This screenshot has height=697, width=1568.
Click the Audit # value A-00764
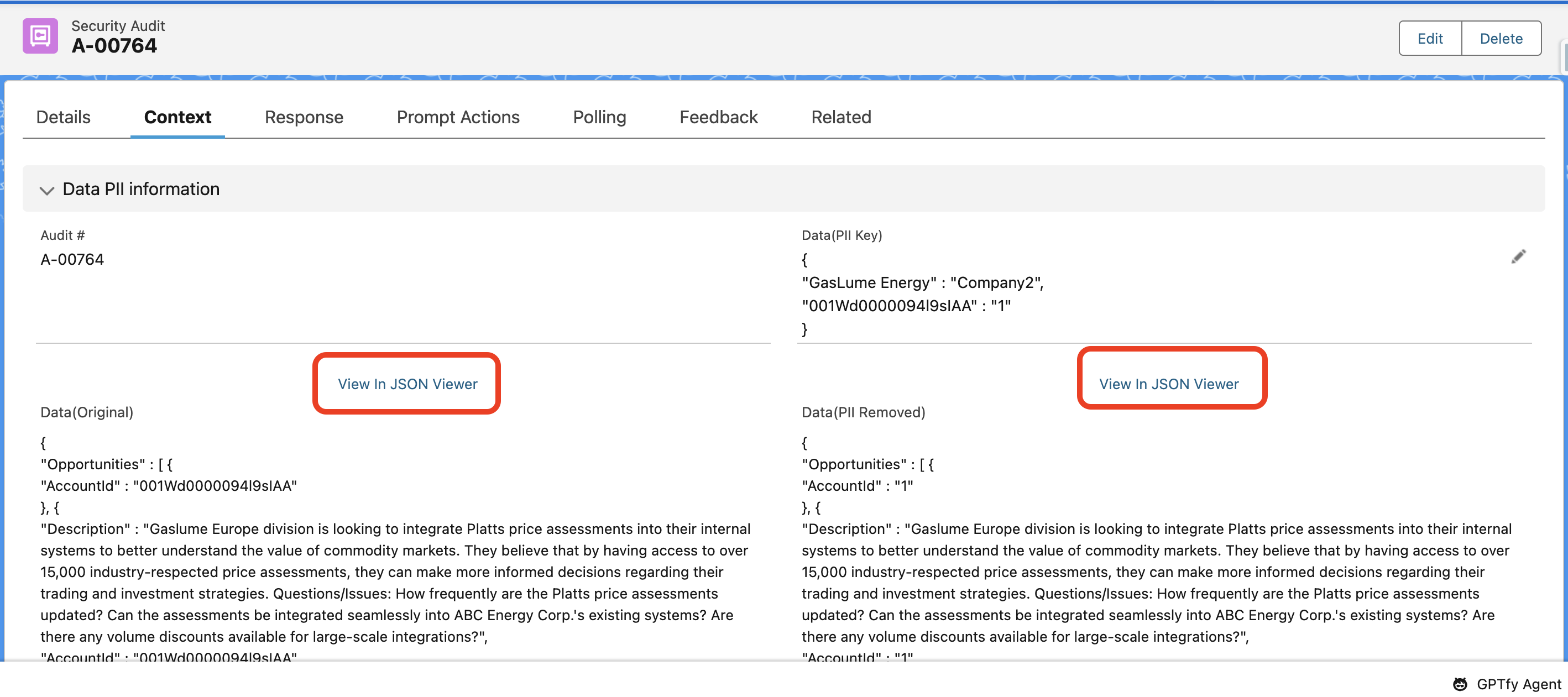coord(72,260)
